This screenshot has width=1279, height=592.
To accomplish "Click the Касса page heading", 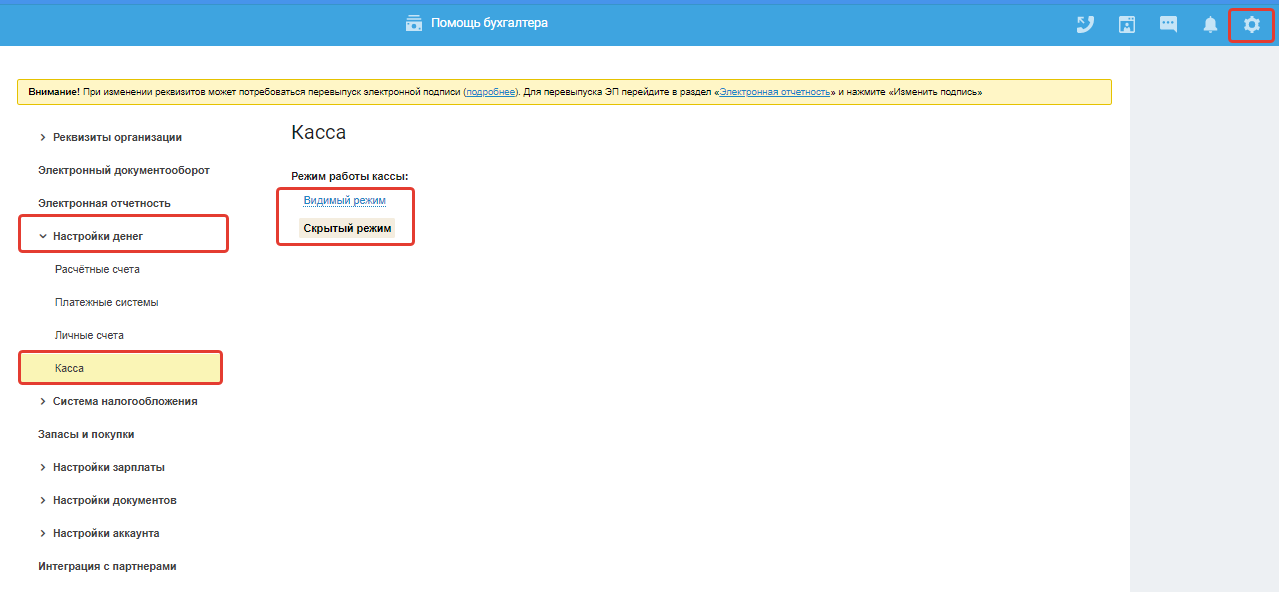I will pos(318,132).
